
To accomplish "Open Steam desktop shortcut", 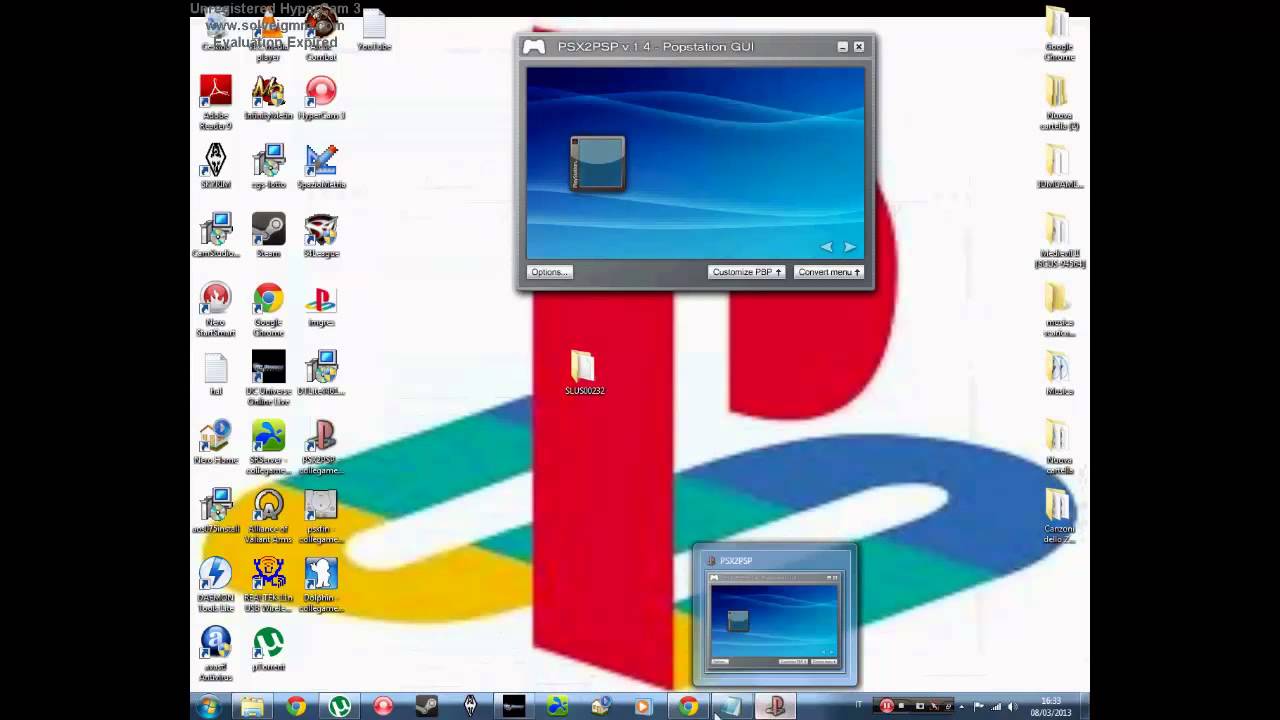I will pyautogui.click(x=268, y=235).
